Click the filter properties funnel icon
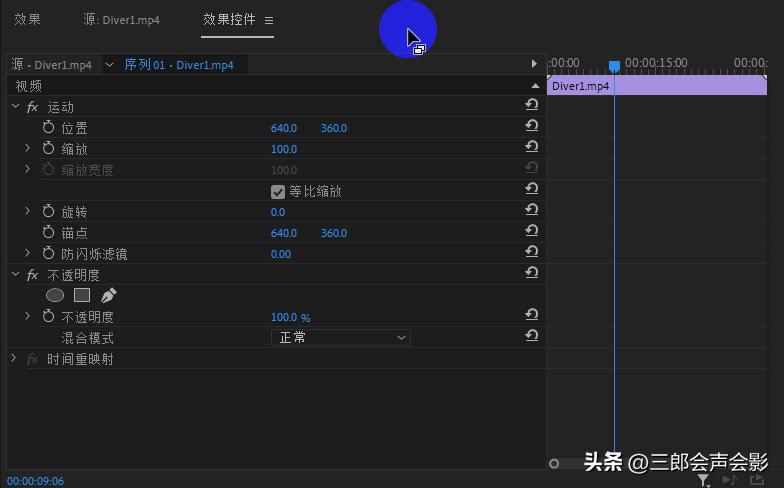The width and height of the screenshot is (784, 488). (x=704, y=480)
